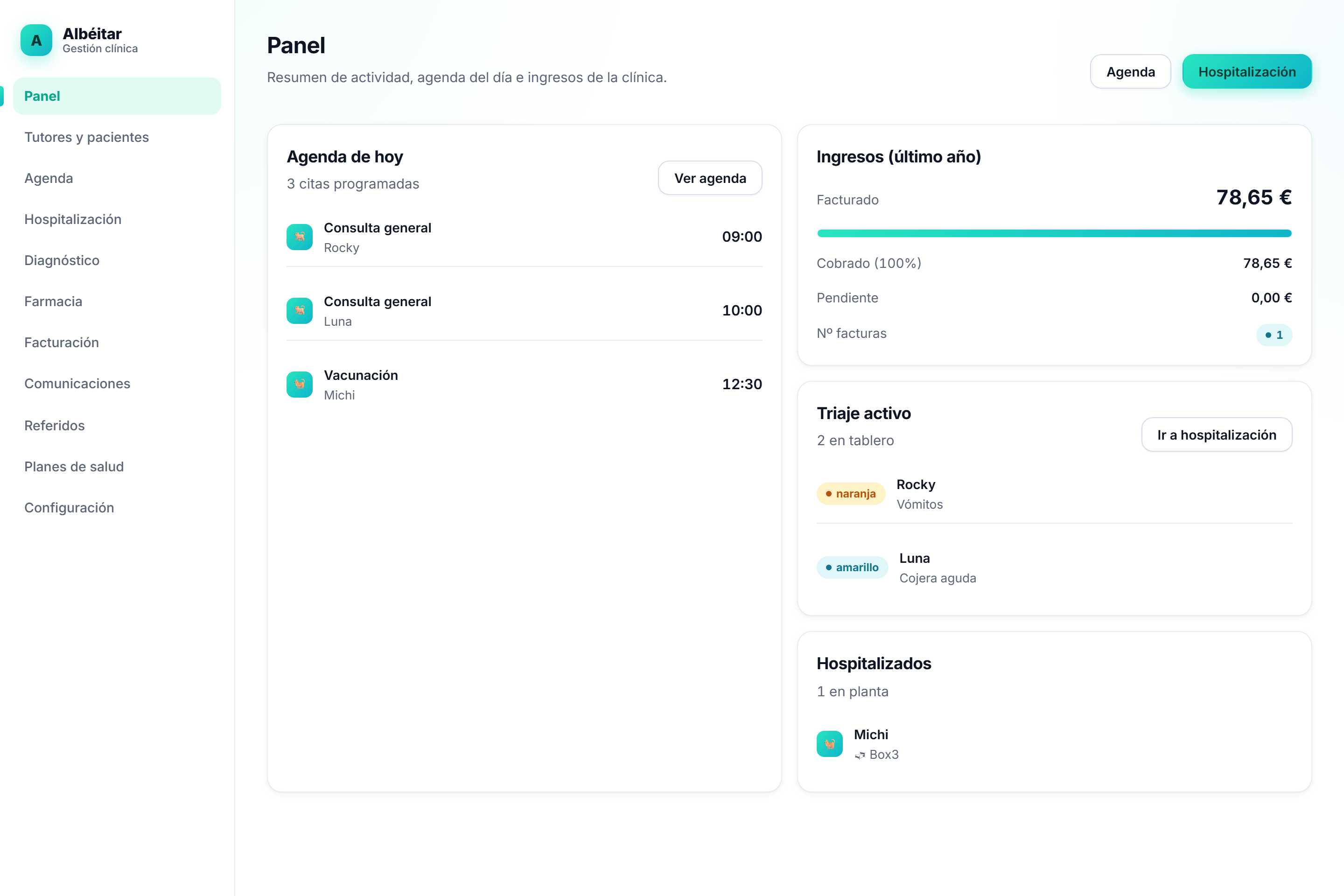Click Michi's avatar icon in Hospitalizados
The height and width of the screenshot is (896, 1344).
point(830,744)
